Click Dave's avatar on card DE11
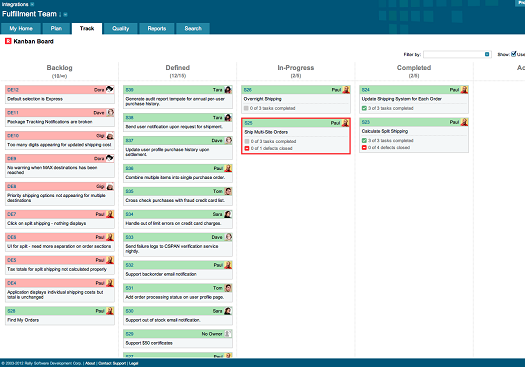The image size is (525, 367). 110,113
